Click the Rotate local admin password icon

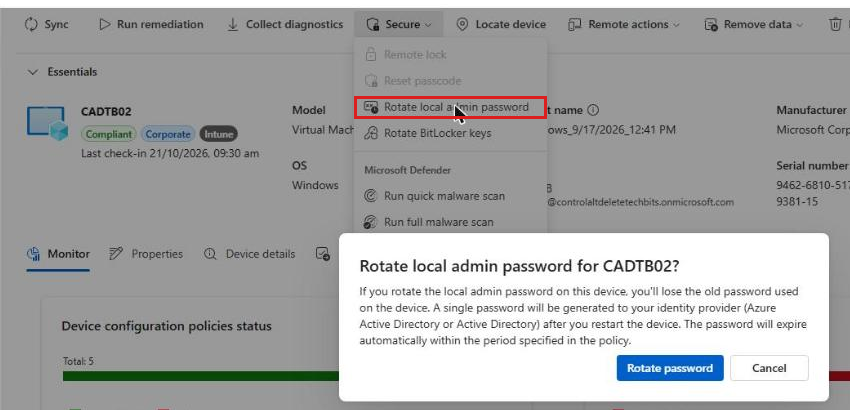tap(371, 107)
